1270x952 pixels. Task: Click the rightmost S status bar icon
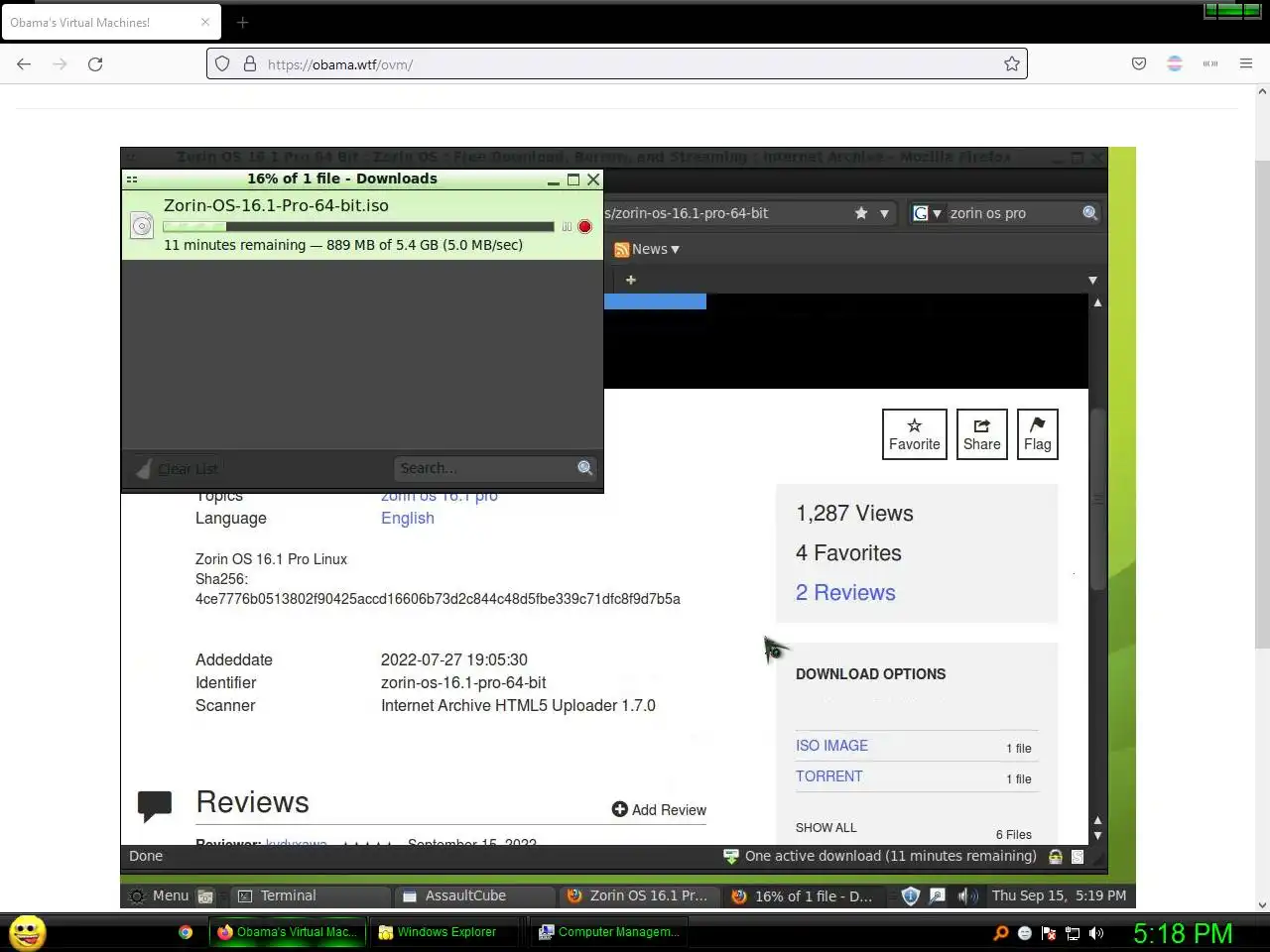[x=1079, y=857]
